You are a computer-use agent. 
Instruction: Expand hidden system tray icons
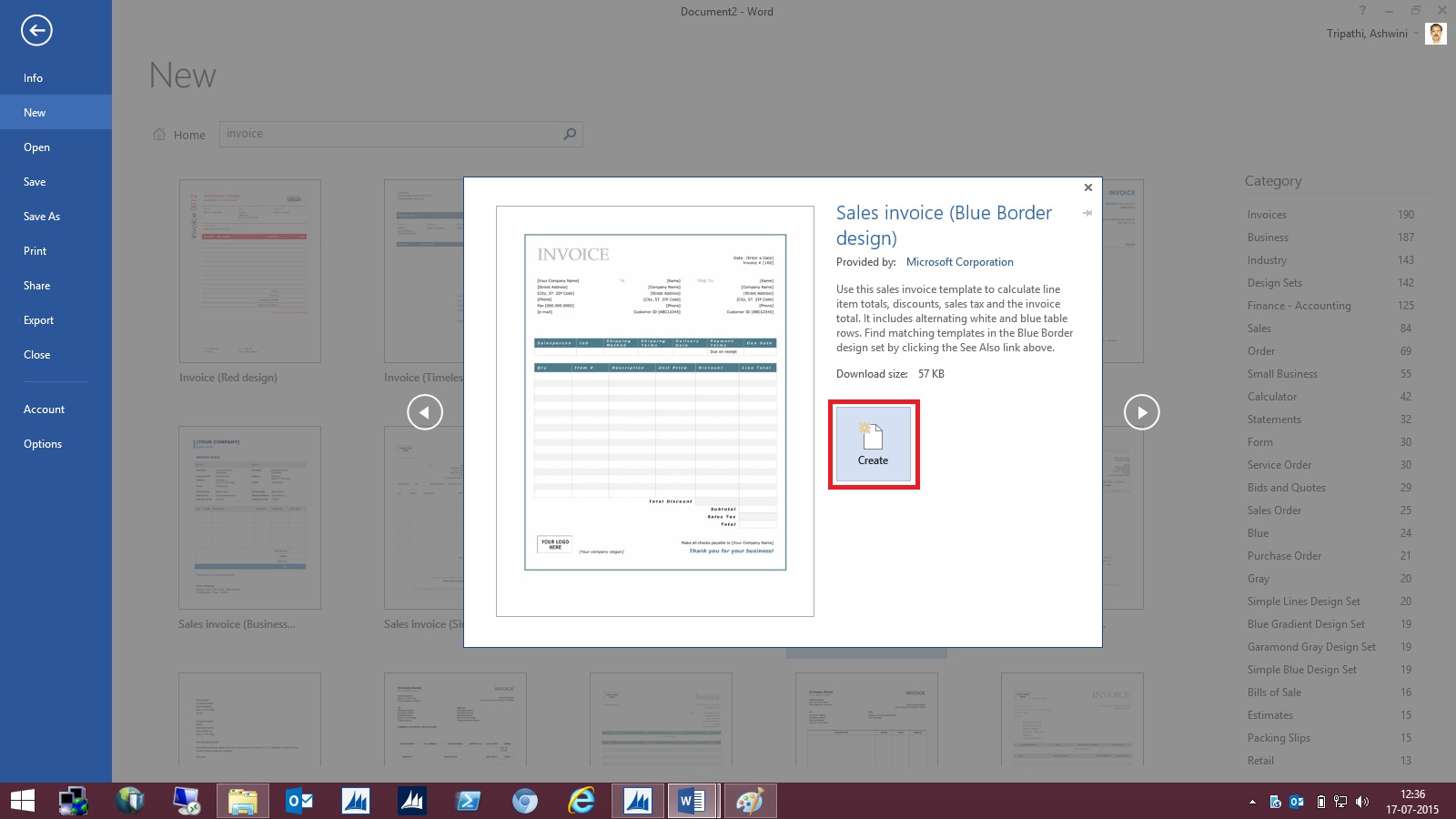[x=1253, y=802]
